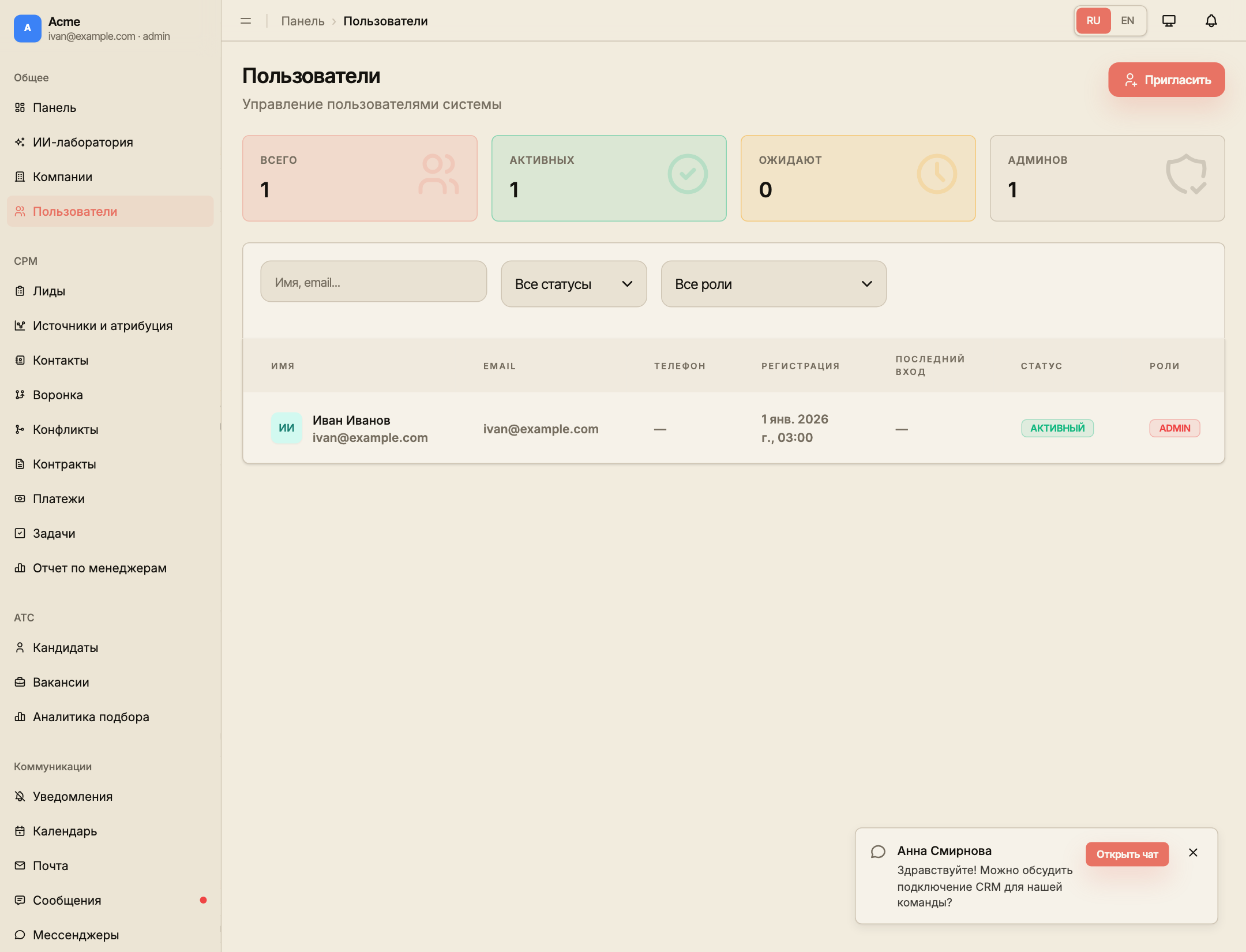Open Источники и атрибуция page
1246x952 pixels.
(110, 325)
